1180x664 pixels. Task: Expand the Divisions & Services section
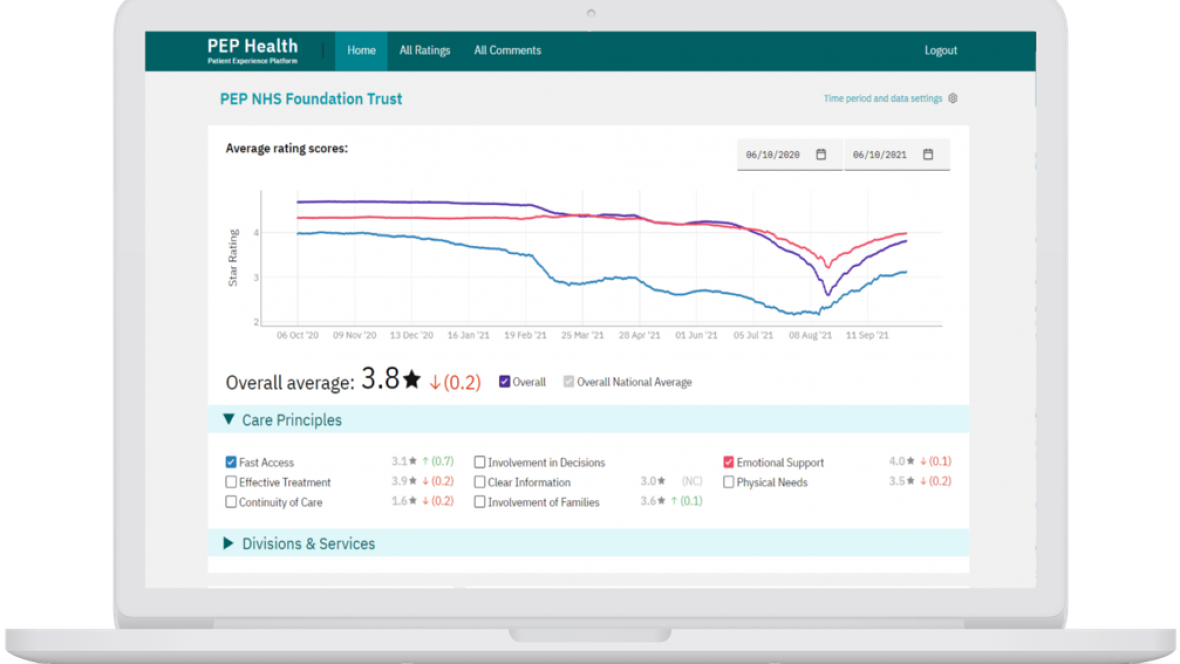click(x=229, y=544)
